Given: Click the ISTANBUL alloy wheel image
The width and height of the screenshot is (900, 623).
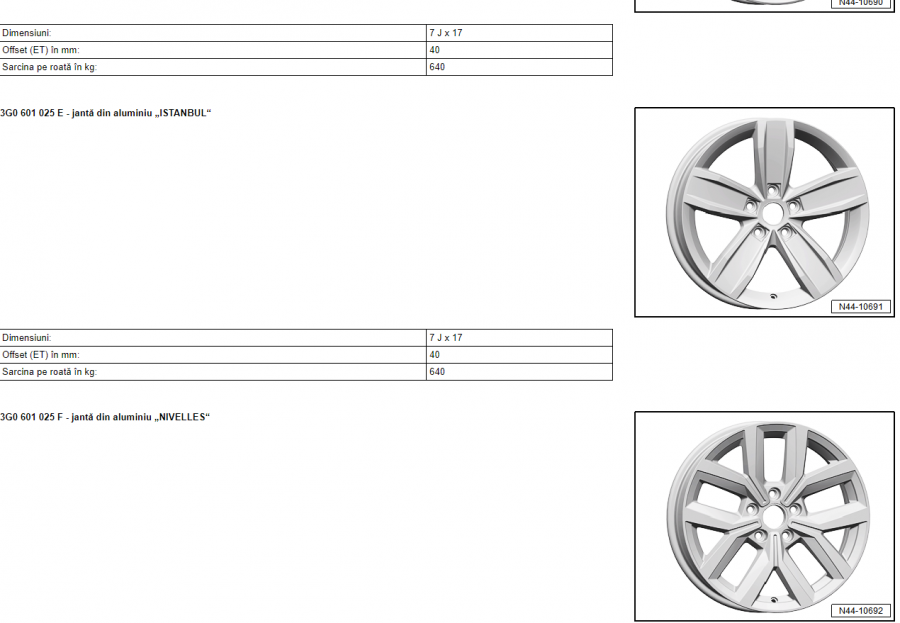Looking at the screenshot, I should click(x=765, y=210).
